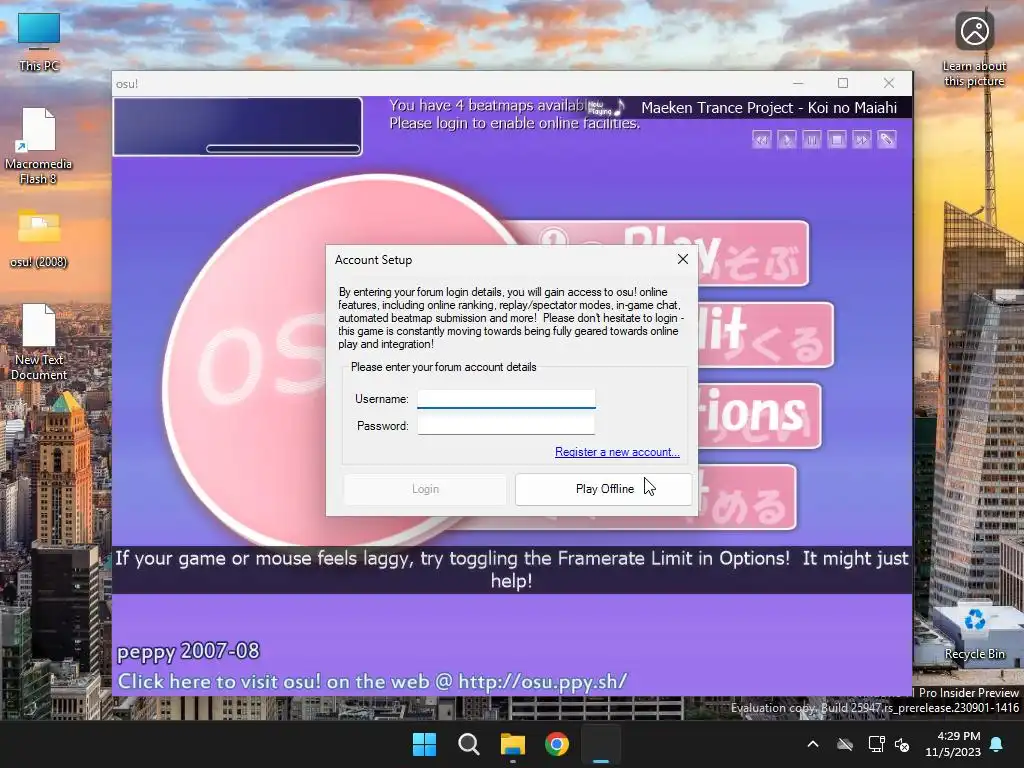Pause the currently playing song
Viewport: 1024px width, 768px height.
[x=812, y=139]
